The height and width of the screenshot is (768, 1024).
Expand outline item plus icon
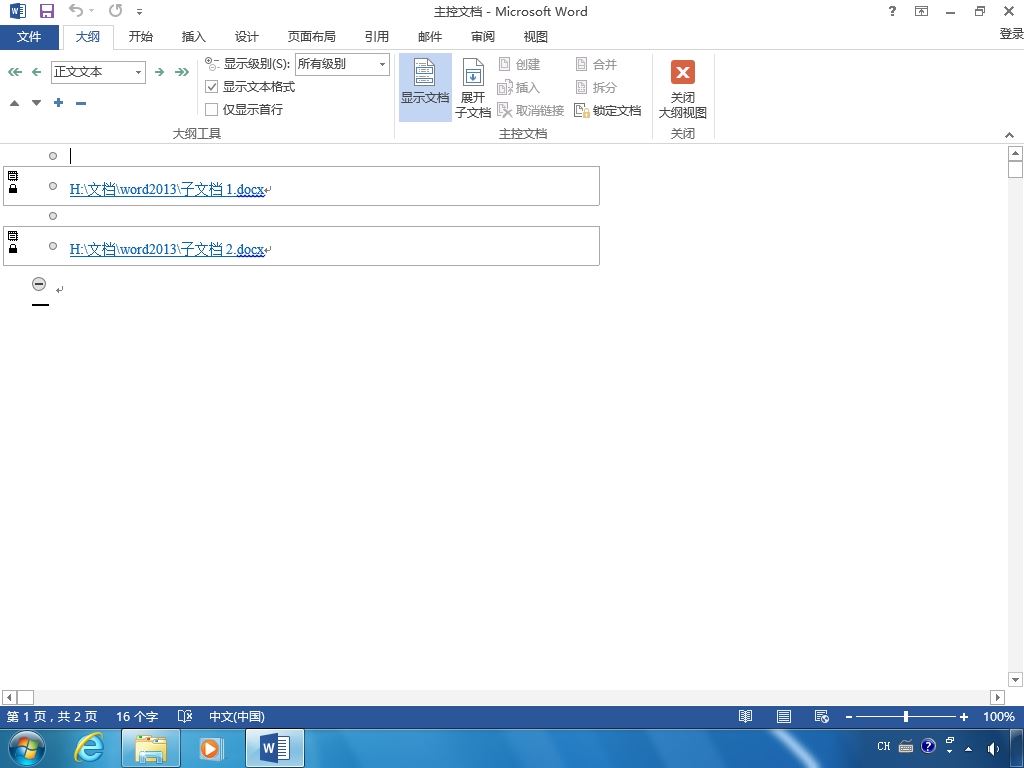[x=59, y=103]
